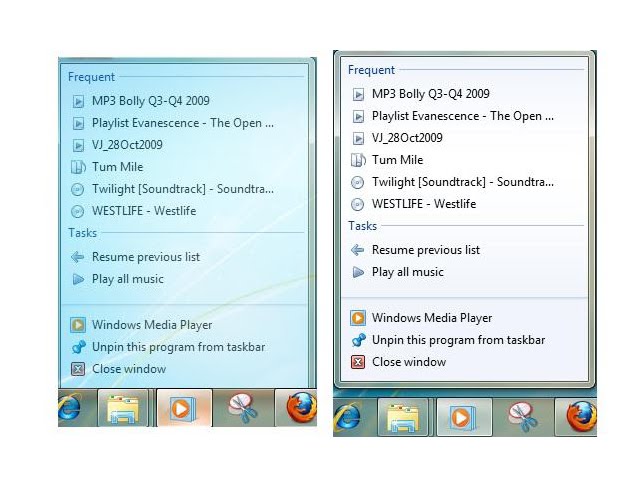Screen dimensions: 640x480
Task: Open Windows Explorer folder in left taskbar
Action: point(123,408)
